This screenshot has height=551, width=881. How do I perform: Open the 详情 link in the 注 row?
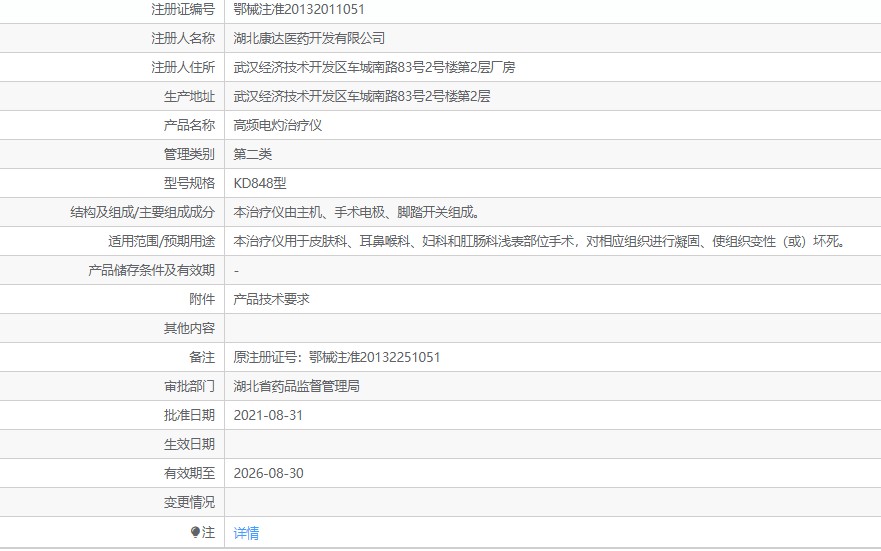pyautogui.click(x=246, y=532)
